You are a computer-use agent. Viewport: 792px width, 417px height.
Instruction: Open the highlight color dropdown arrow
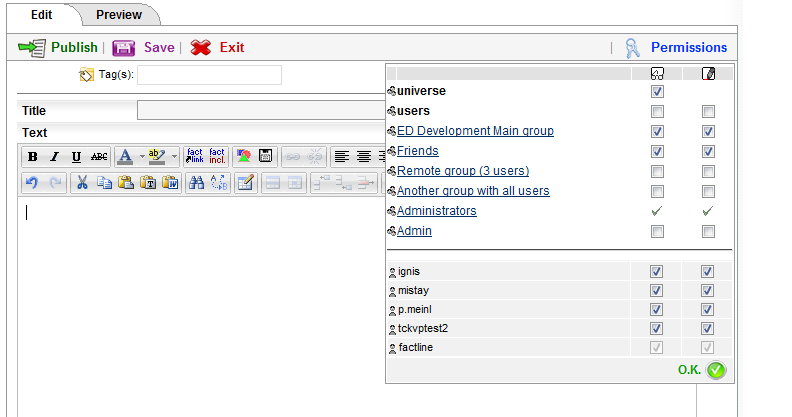point(174,157)
